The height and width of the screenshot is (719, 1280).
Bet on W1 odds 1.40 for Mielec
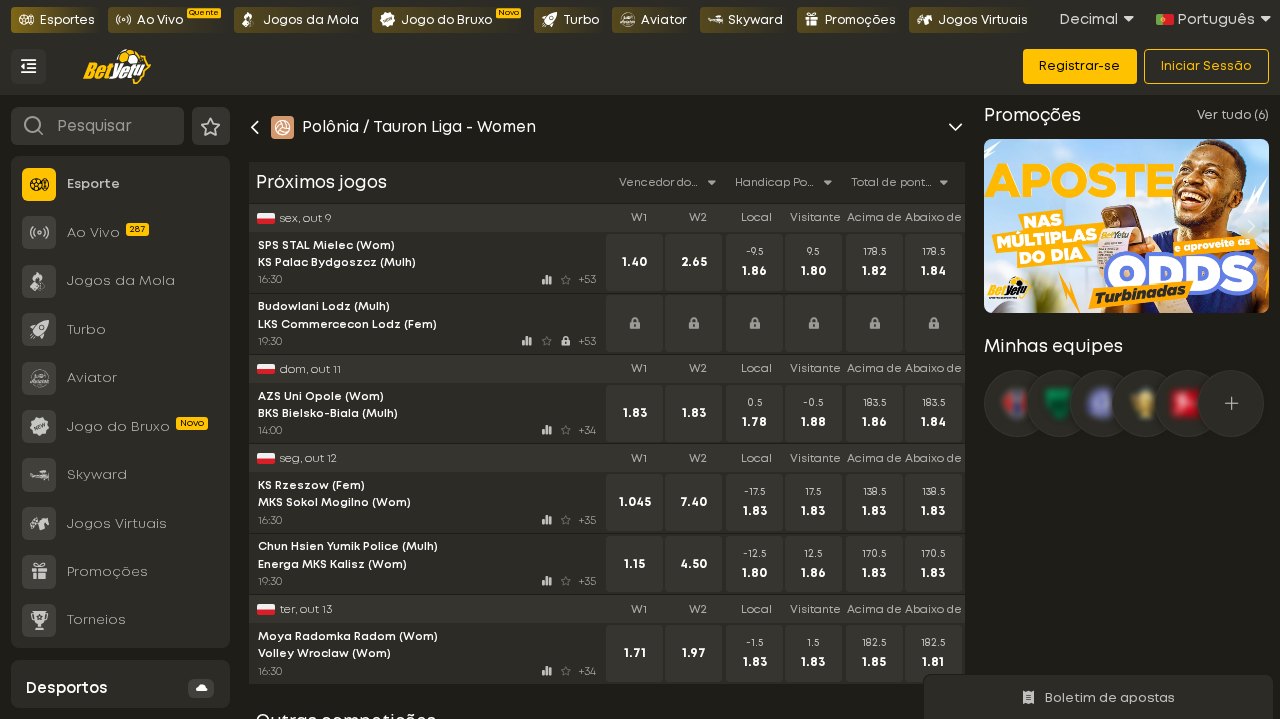635,262
